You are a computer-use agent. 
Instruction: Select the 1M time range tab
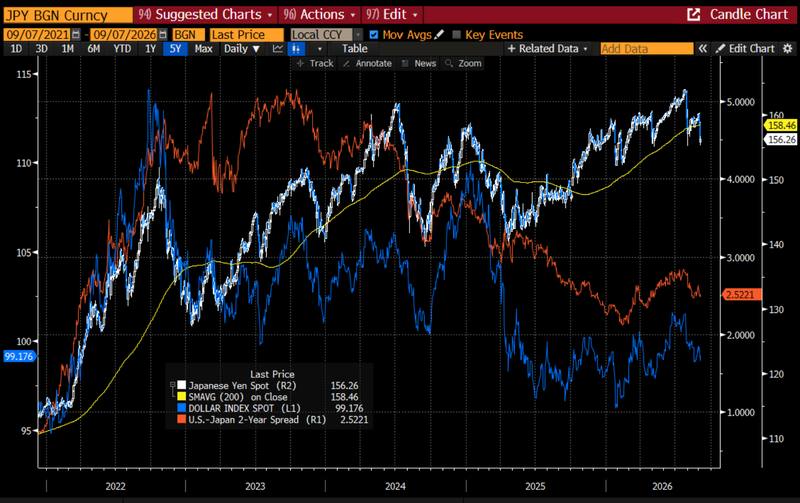coord(67,49)
